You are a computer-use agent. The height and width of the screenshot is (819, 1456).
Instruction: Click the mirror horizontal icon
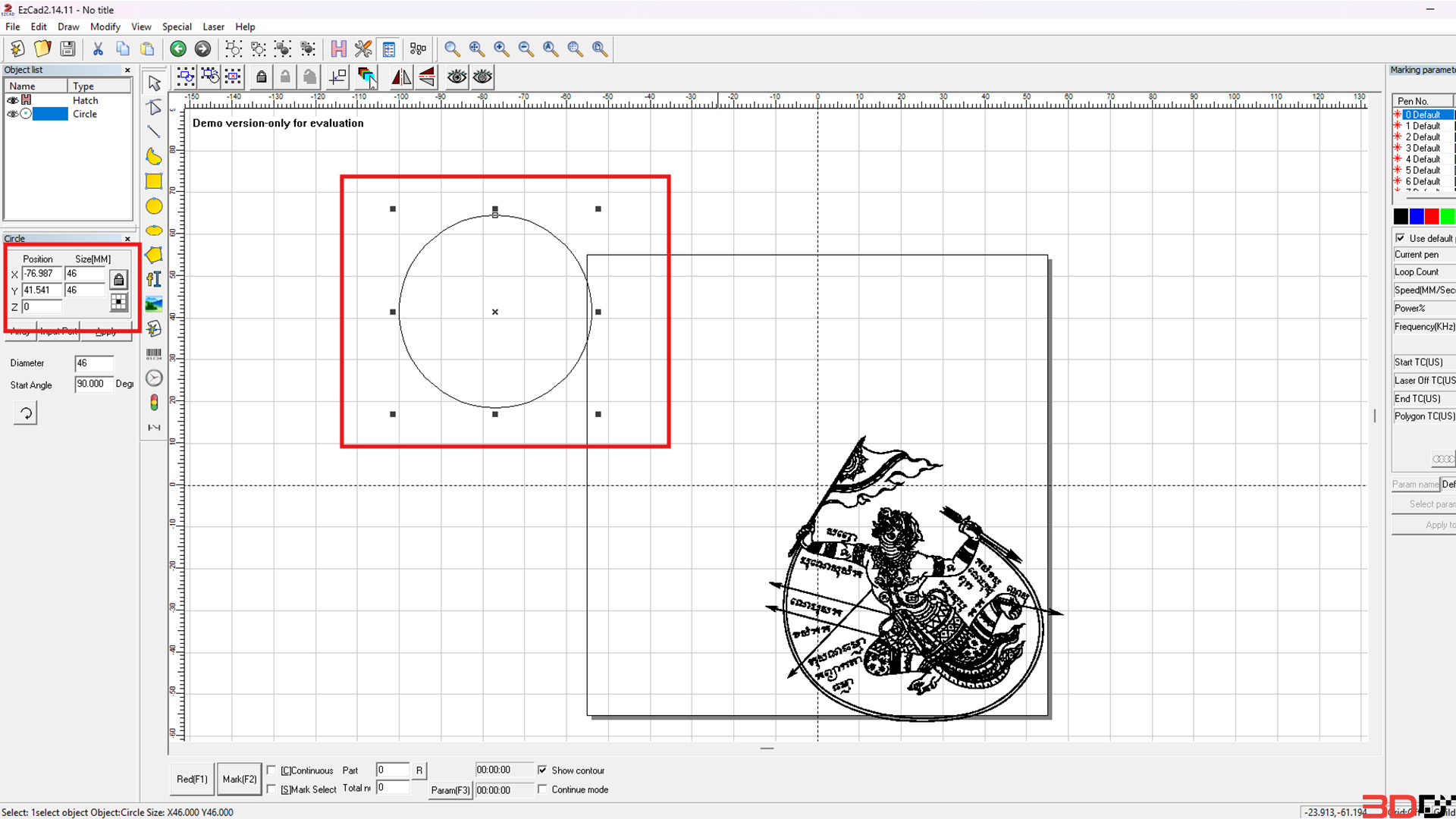tap(401, 77)
